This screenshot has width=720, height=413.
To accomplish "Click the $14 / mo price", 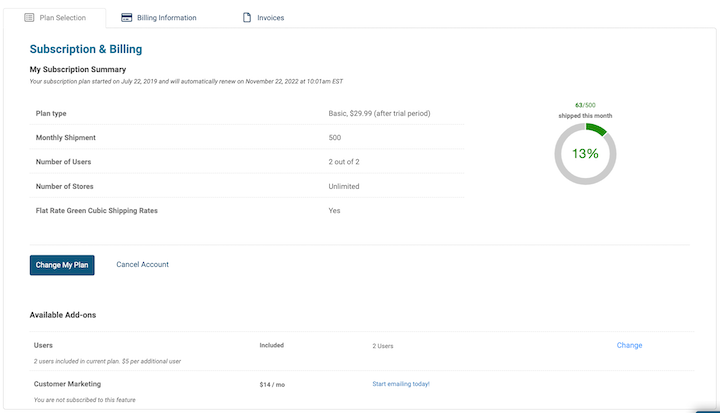I will (272, 385).
